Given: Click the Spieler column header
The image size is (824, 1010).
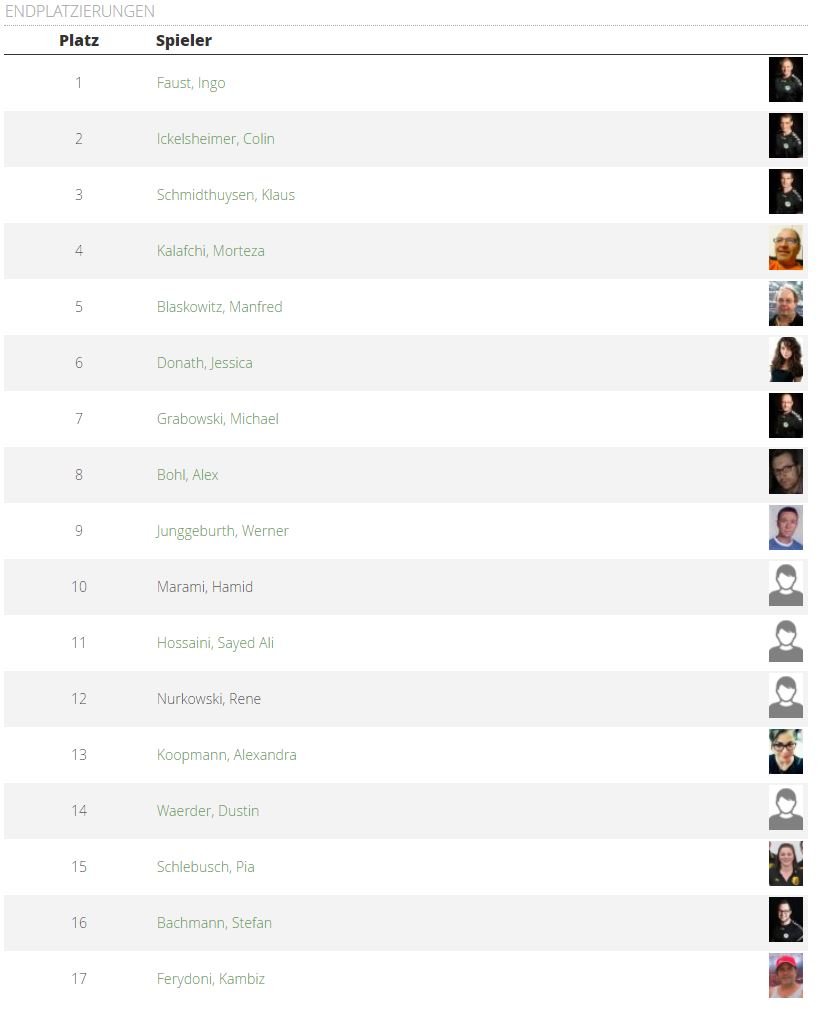Looking at the screenshot, I should [x=184, y=41].
